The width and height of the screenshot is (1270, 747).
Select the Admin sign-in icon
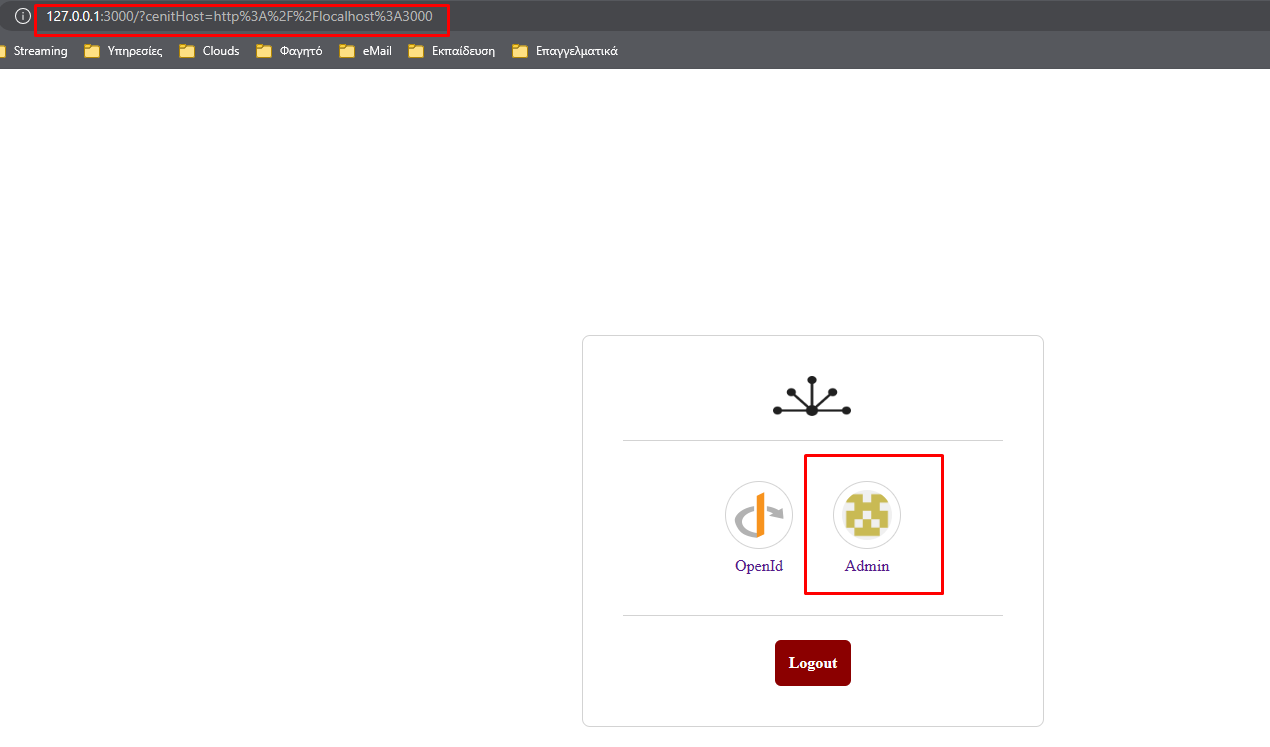click(x=866, y=514)
